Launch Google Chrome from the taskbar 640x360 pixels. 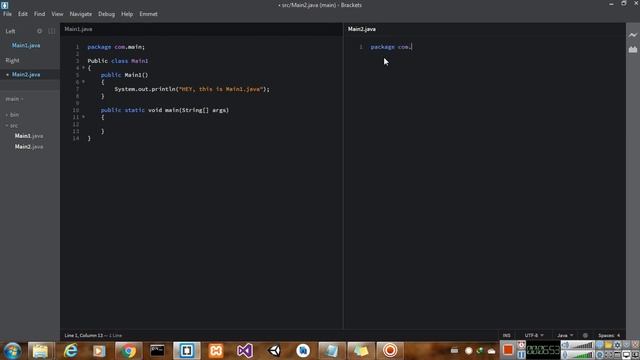(x=128, y=351)
